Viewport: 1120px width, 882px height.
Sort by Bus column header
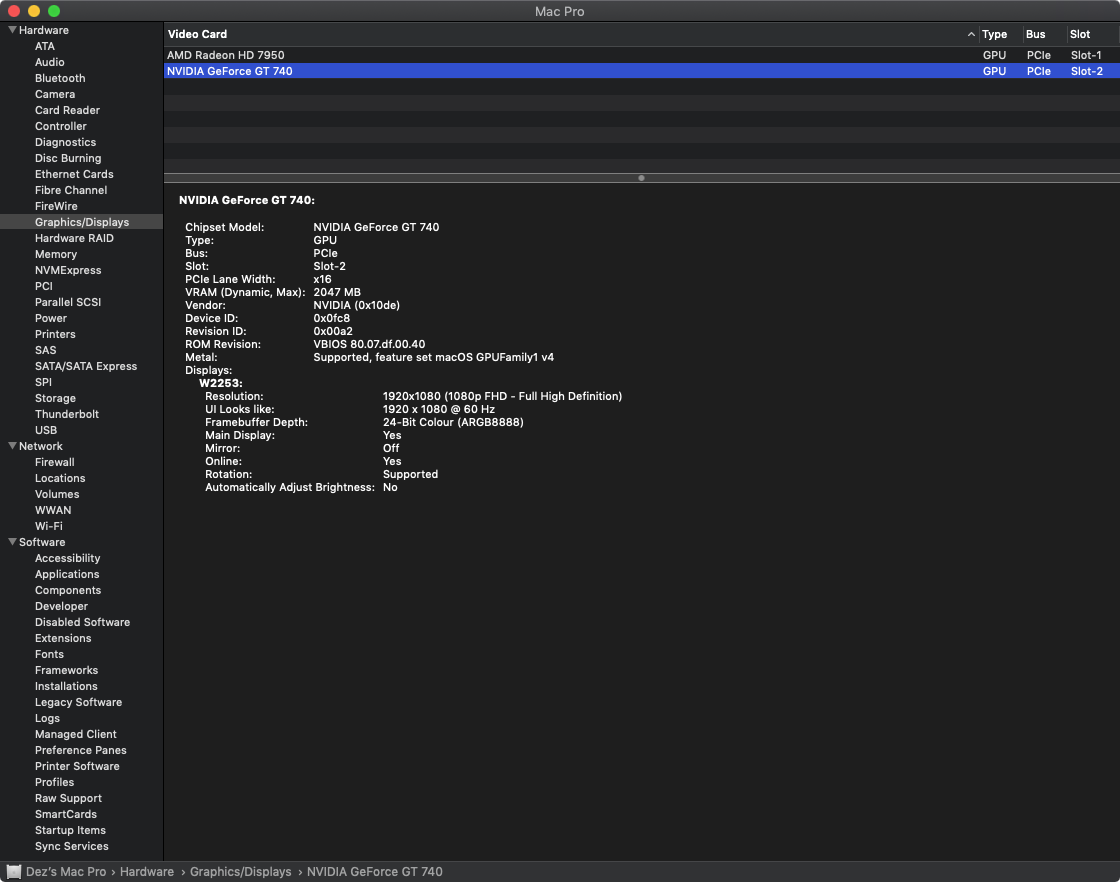[x=1035, y=34]
